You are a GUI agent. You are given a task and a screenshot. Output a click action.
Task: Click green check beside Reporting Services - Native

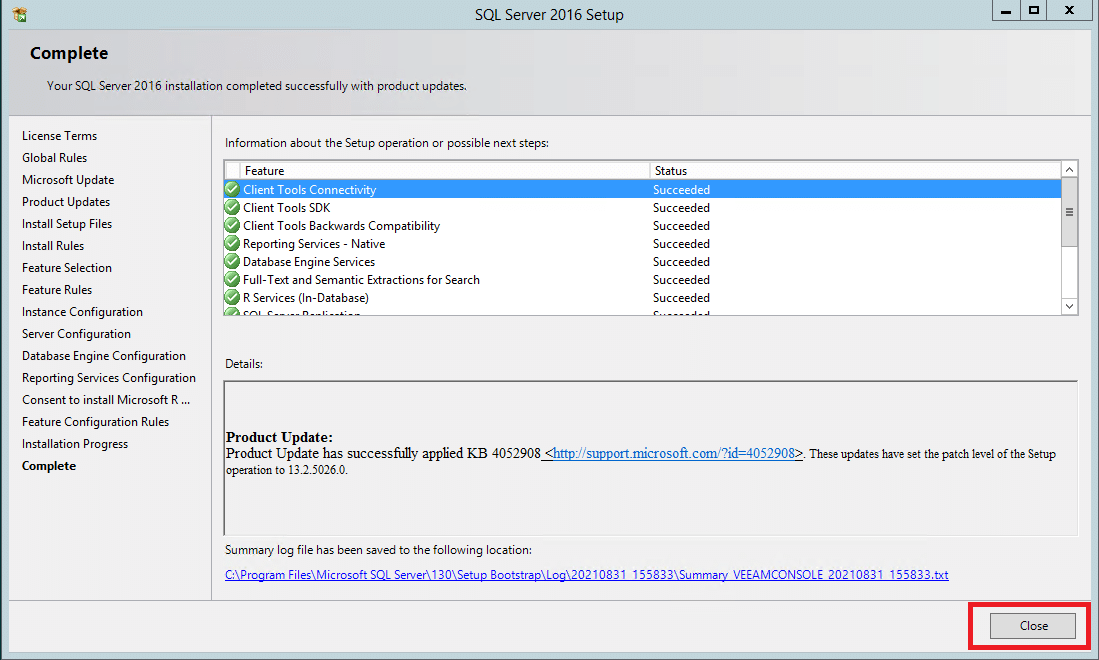point(232,243)
